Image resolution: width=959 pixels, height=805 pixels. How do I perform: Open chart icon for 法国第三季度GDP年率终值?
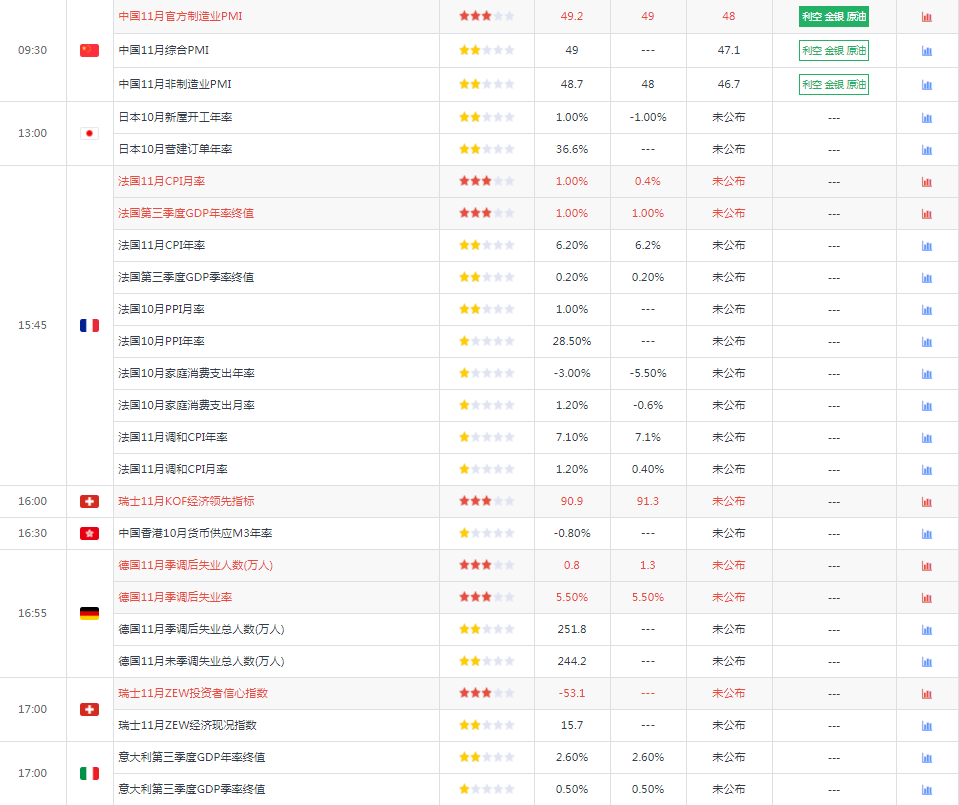927,214
